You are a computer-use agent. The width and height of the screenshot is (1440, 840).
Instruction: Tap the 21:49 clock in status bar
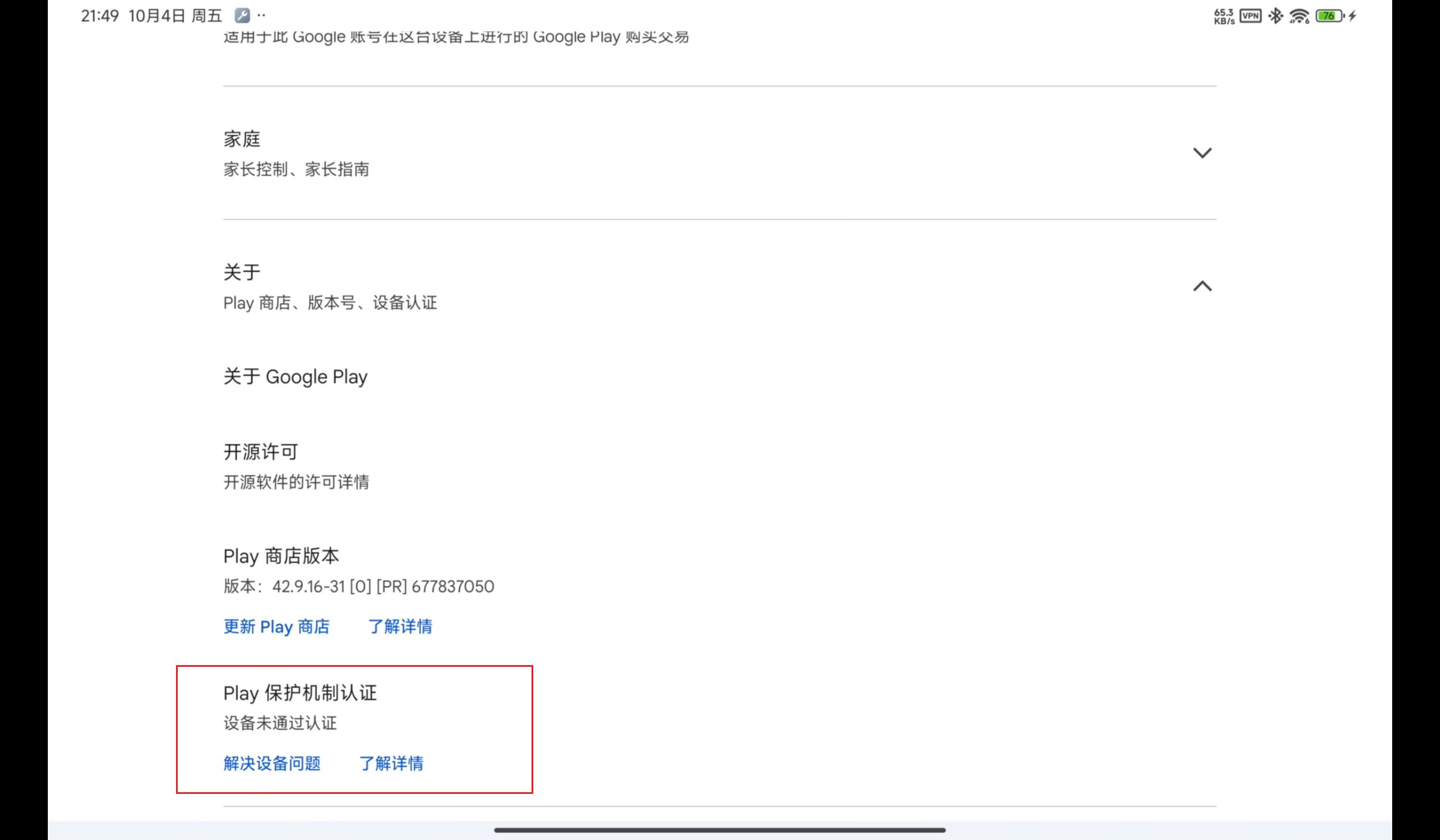(x=100, y=15)
